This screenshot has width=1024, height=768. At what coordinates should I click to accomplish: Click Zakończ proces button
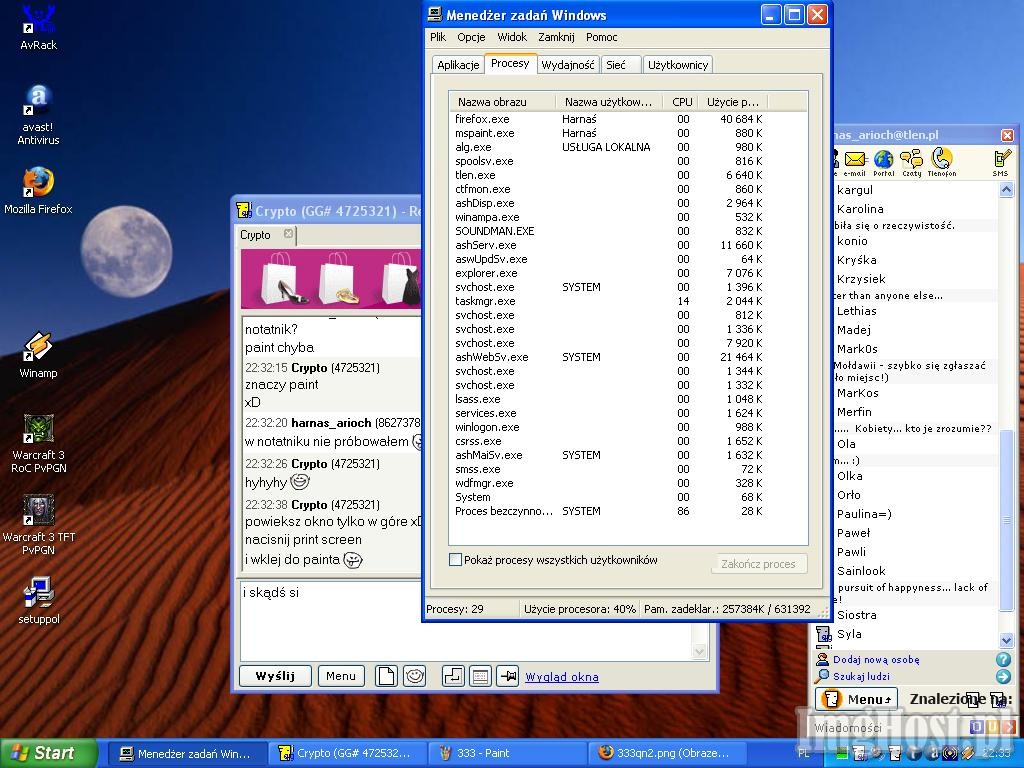(758, 564)
